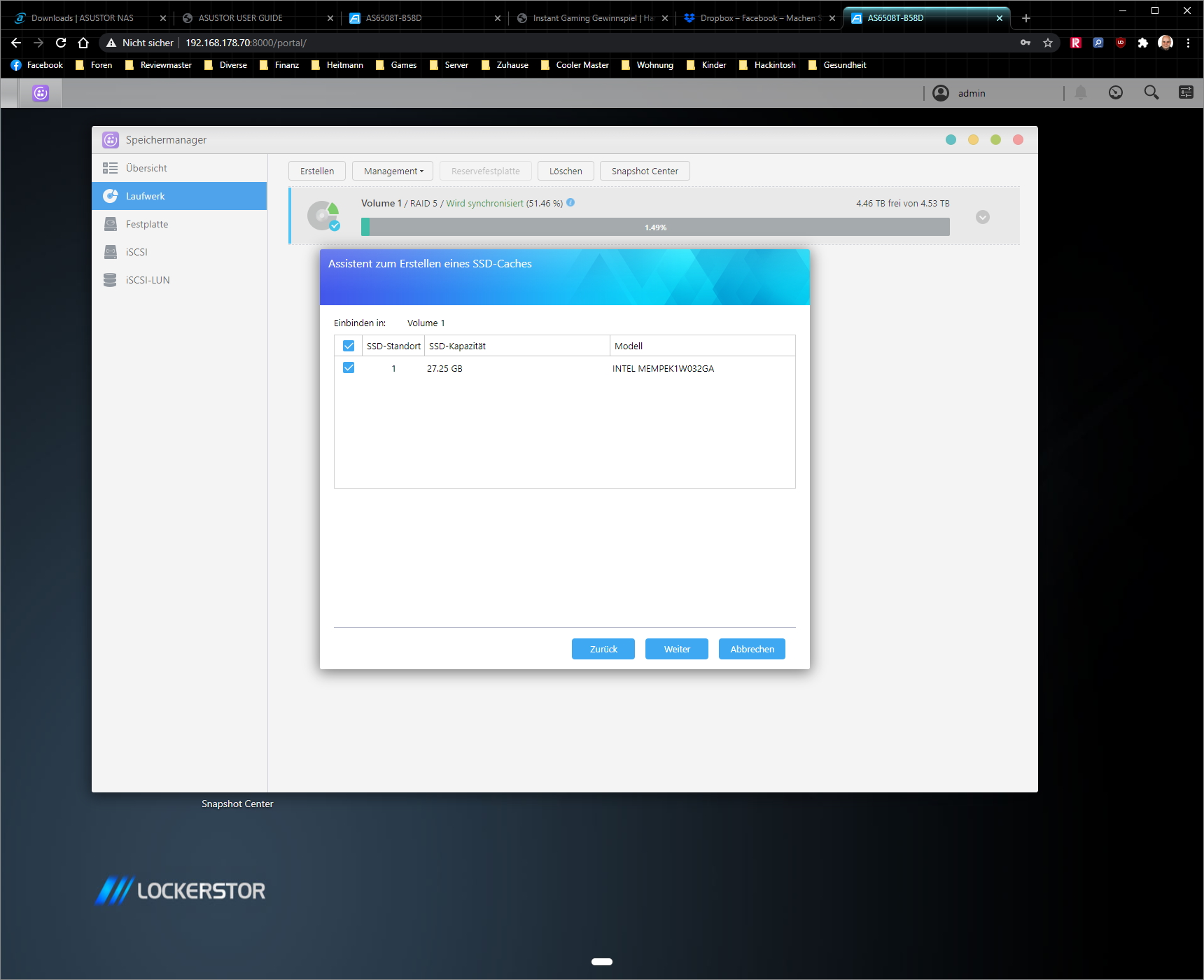Click the Snapshot Center toolbar button

click(645, 171)
